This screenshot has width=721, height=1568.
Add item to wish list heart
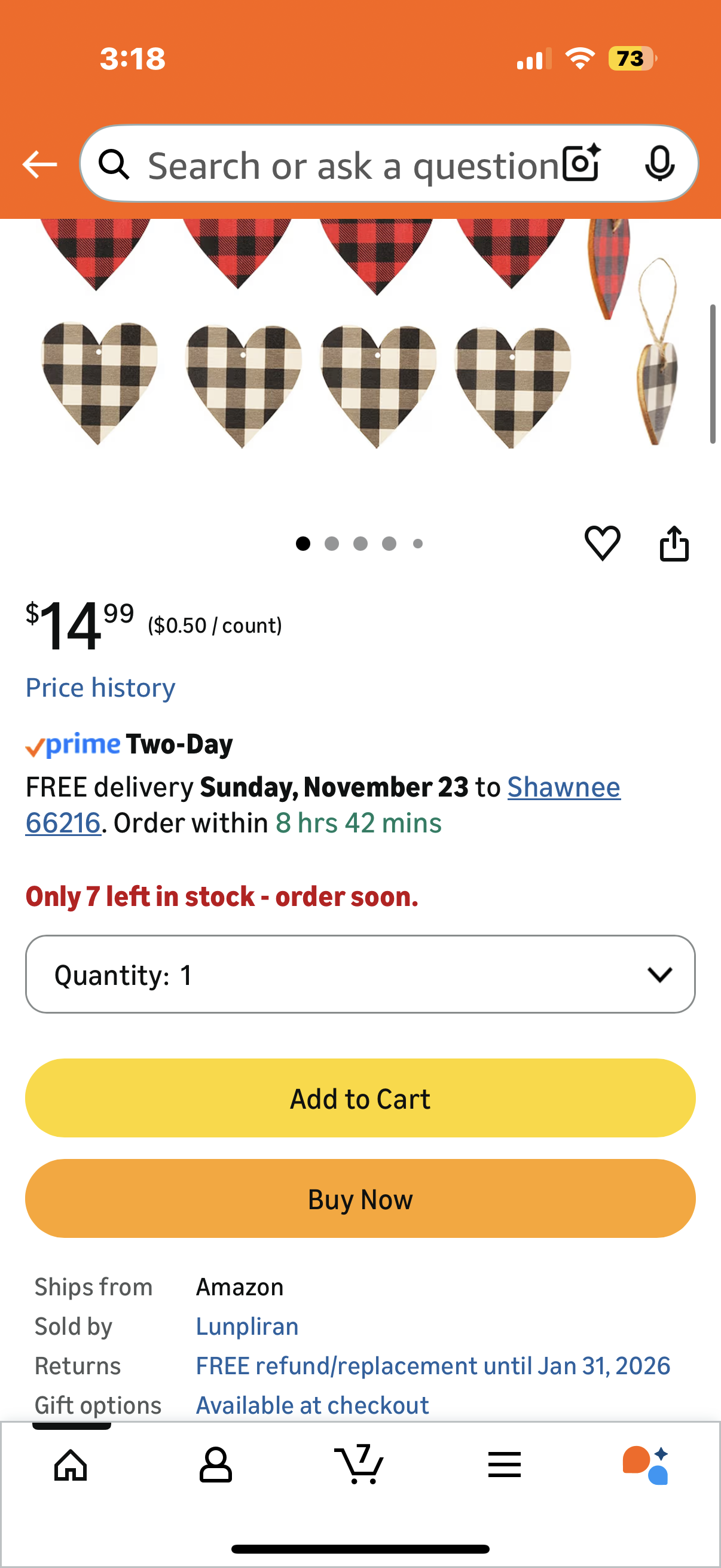coord(602,543)
